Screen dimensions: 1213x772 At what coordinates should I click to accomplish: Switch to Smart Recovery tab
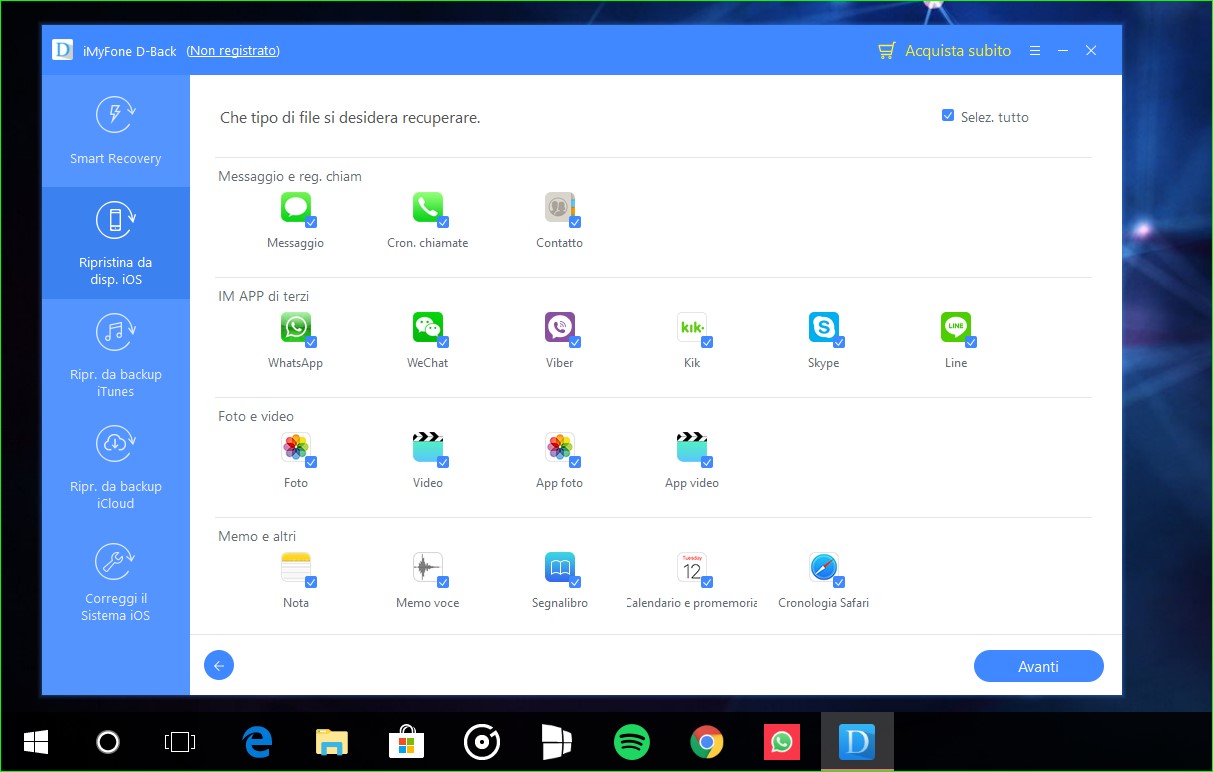coord(116,131)
